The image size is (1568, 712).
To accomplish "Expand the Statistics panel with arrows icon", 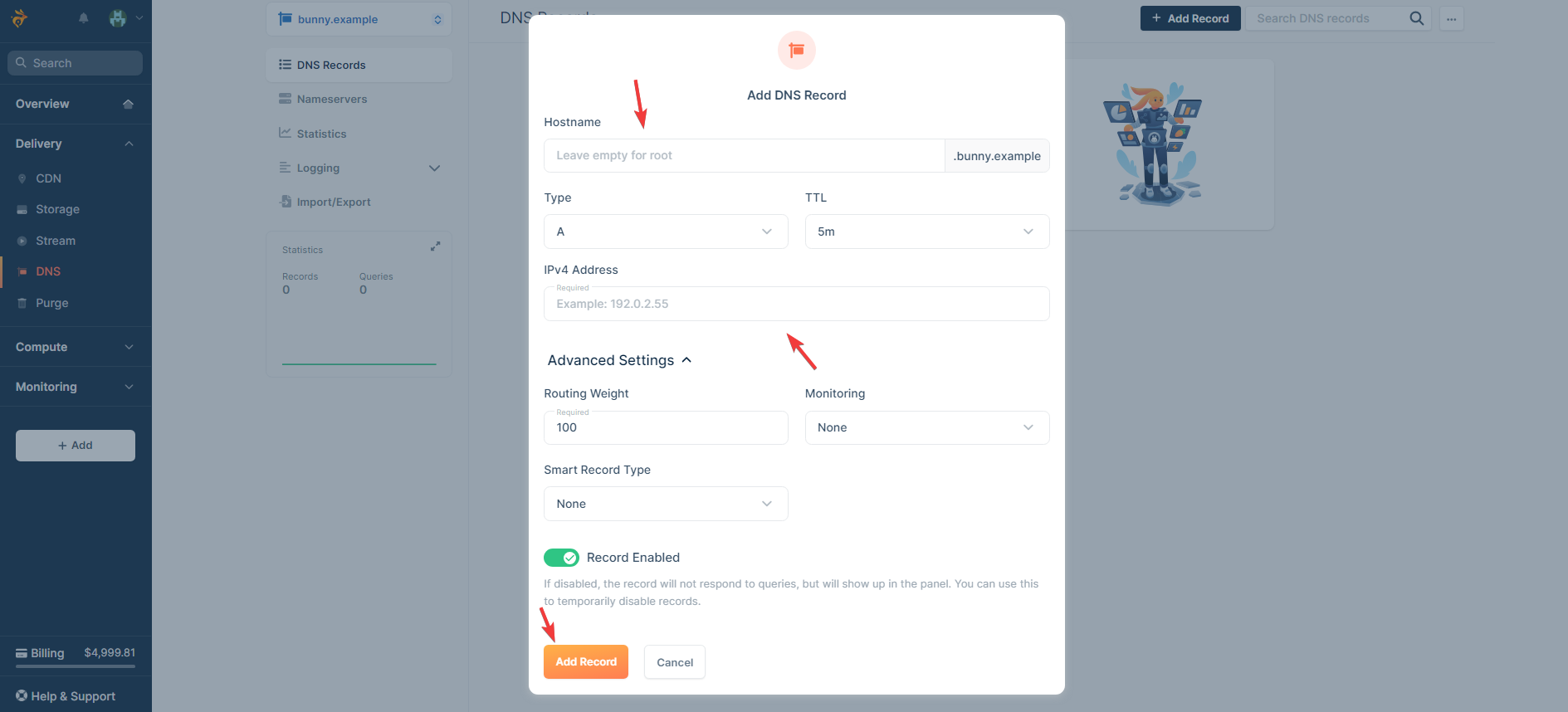I will pyautogui.click(x=435, y=246).
